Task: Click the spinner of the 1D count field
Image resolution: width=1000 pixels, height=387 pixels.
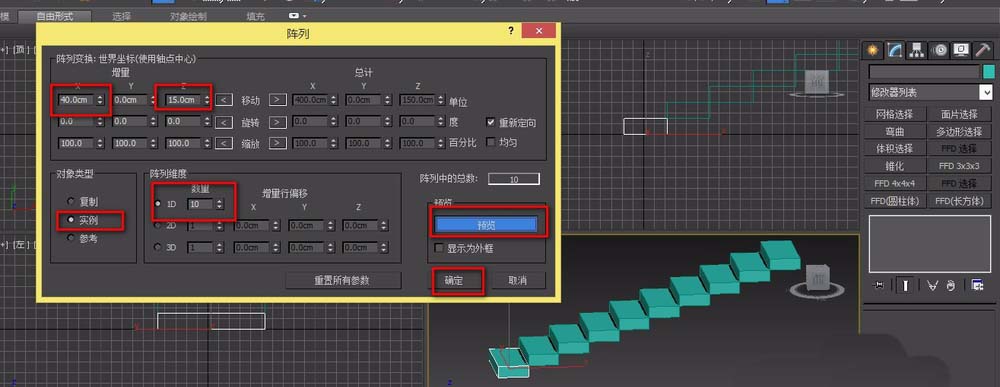Action: pyautogui.click(x=220, y=204)
